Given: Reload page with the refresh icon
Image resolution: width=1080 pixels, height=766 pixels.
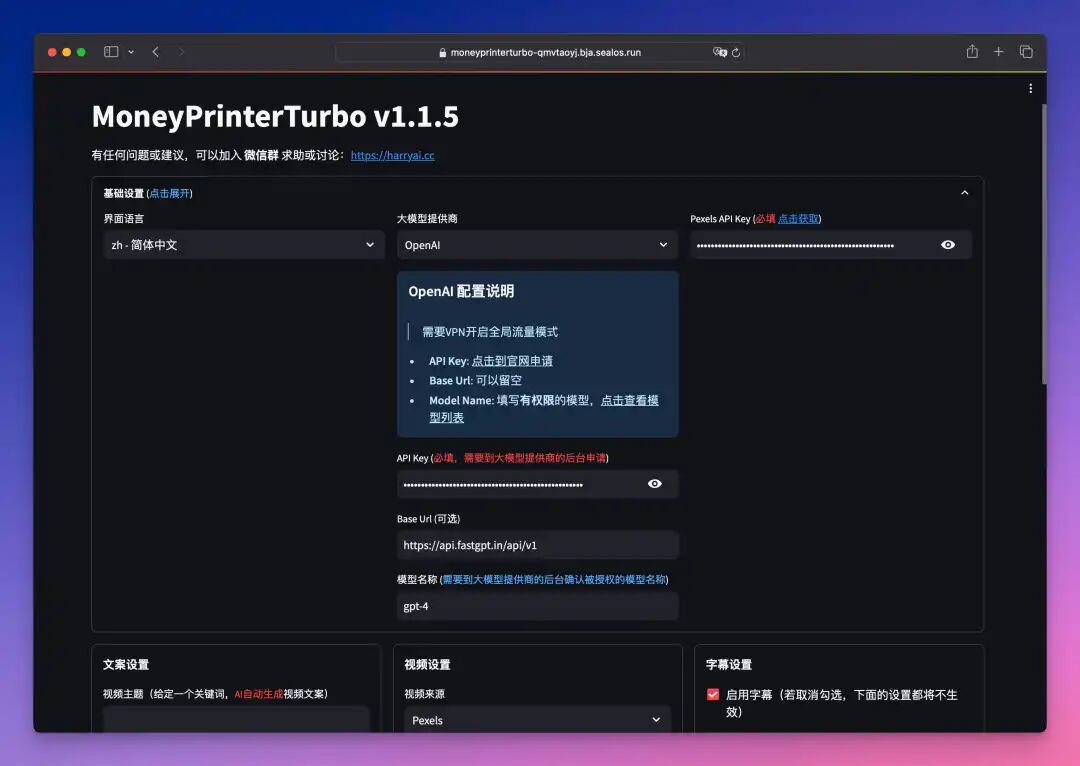Looking at the screenshot, I should [736, 52].
